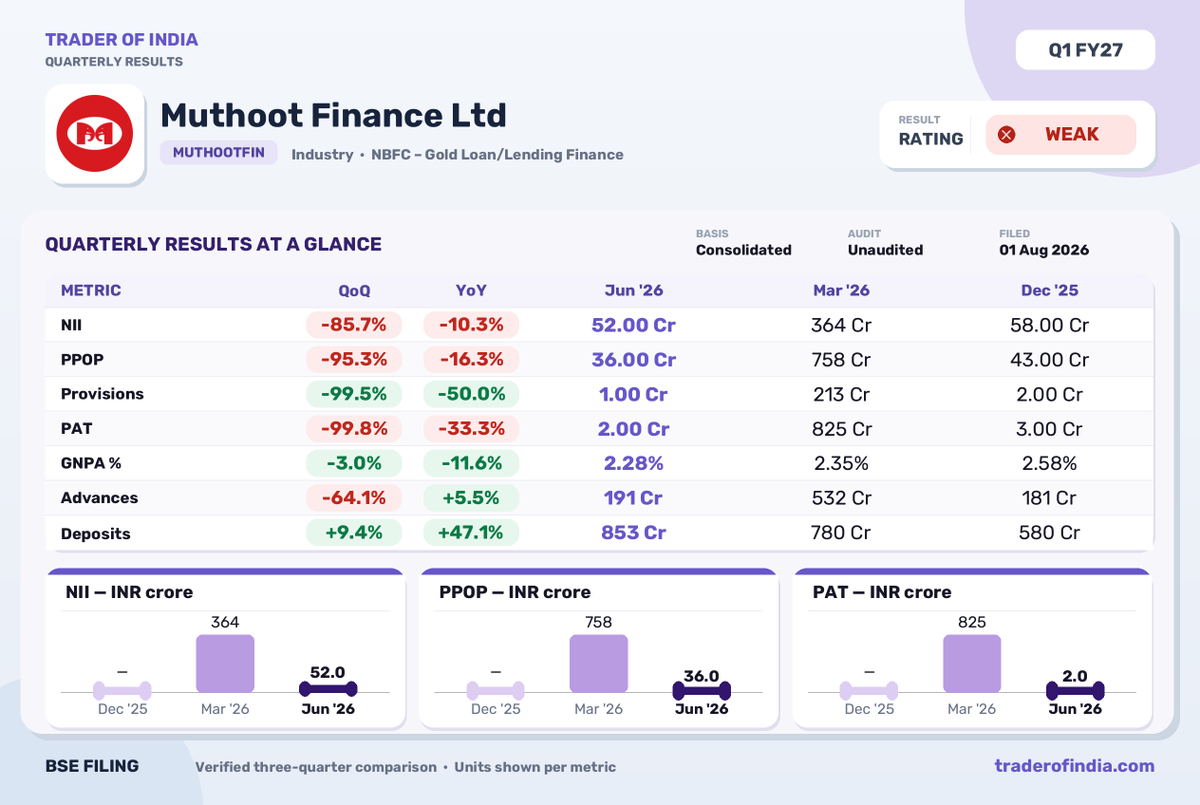This screenshot has height=805, width=1200.
Task: Click the METRIC column header
Action: pos(91,291)
